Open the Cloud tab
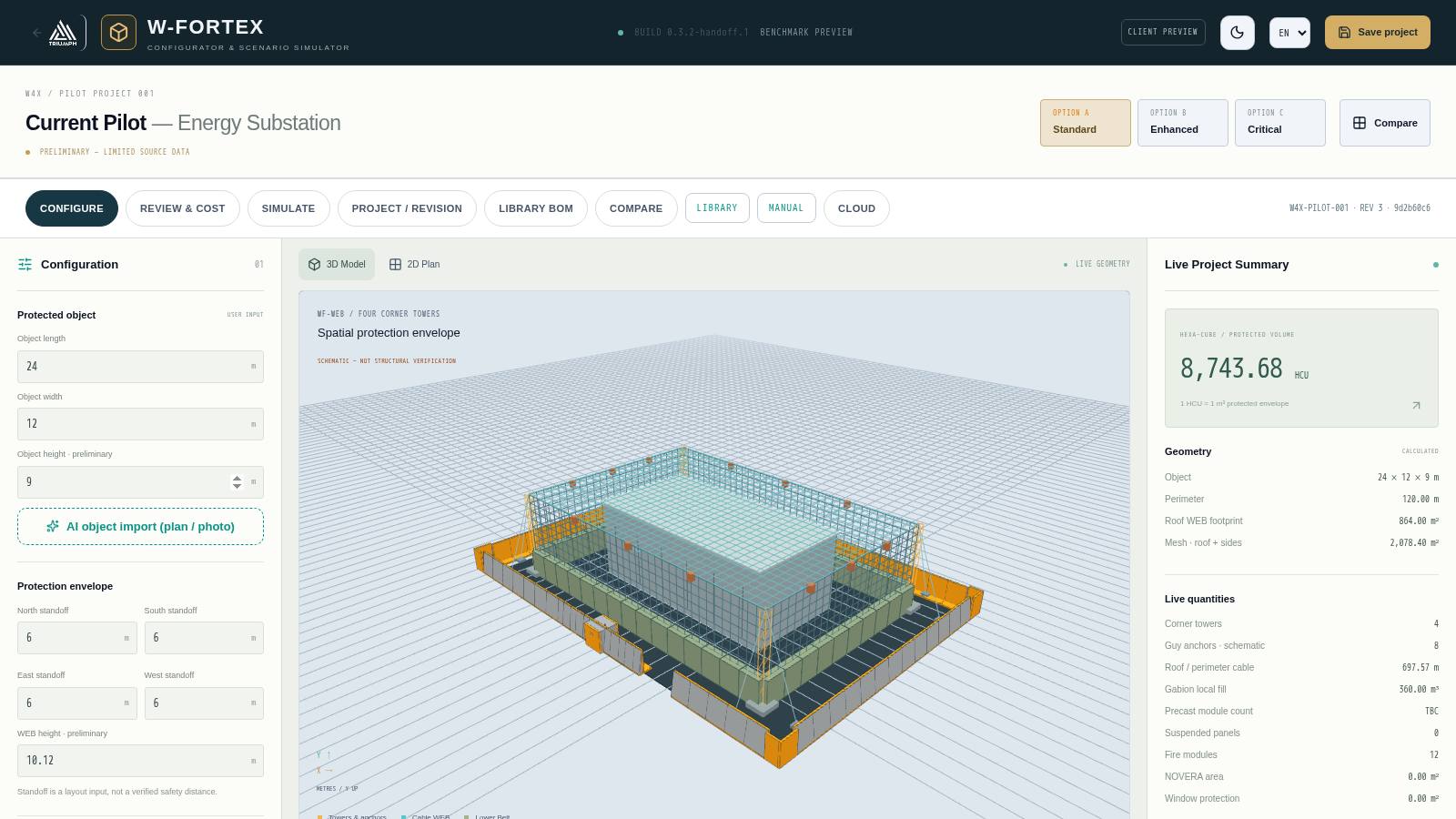The height and width of the screenshot is (819, 1456). pos(856,208)
